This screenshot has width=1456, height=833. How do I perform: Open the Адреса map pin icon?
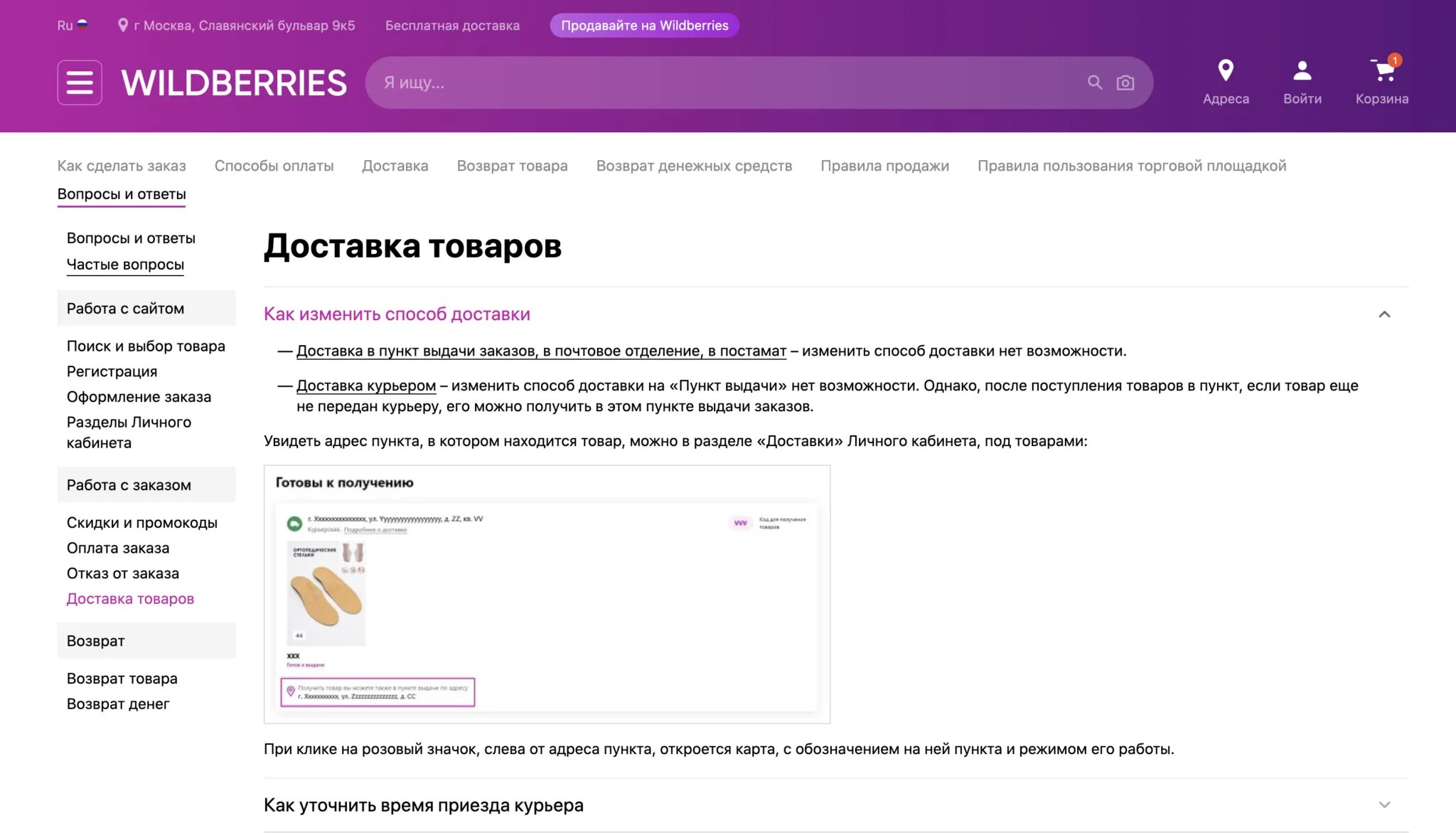click(1225, 70)
